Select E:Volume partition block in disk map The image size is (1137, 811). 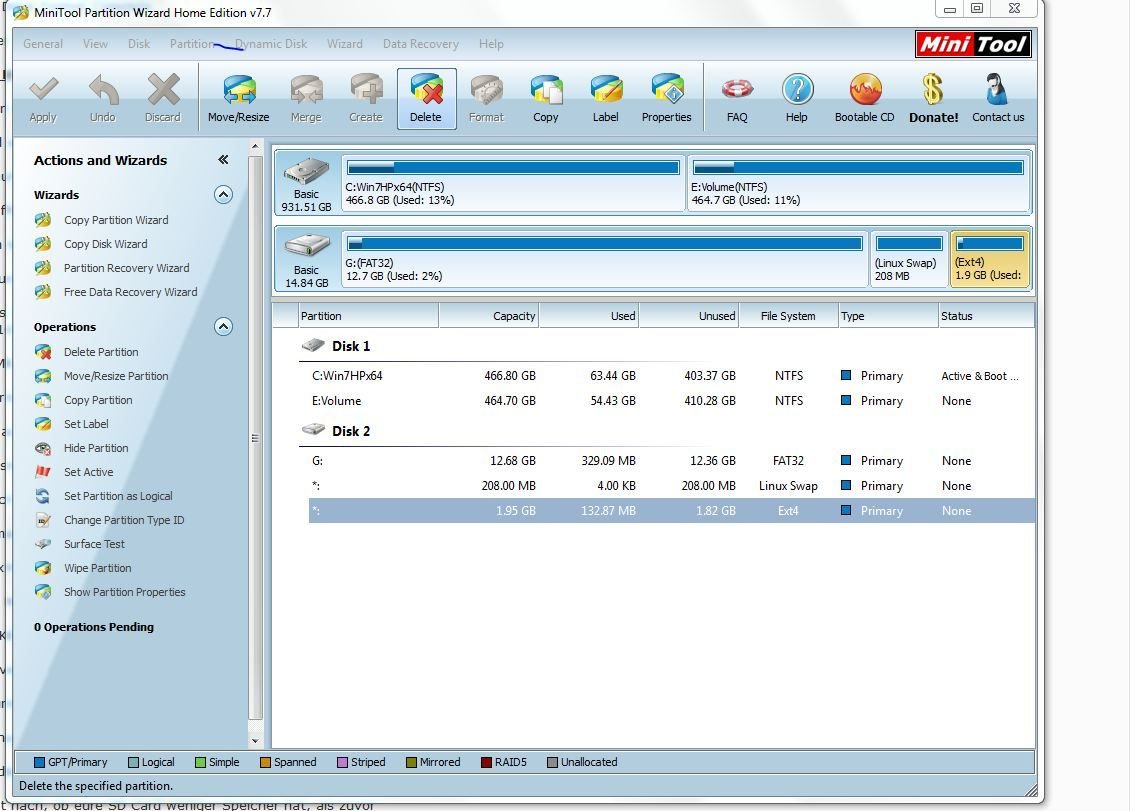(859, 183)
